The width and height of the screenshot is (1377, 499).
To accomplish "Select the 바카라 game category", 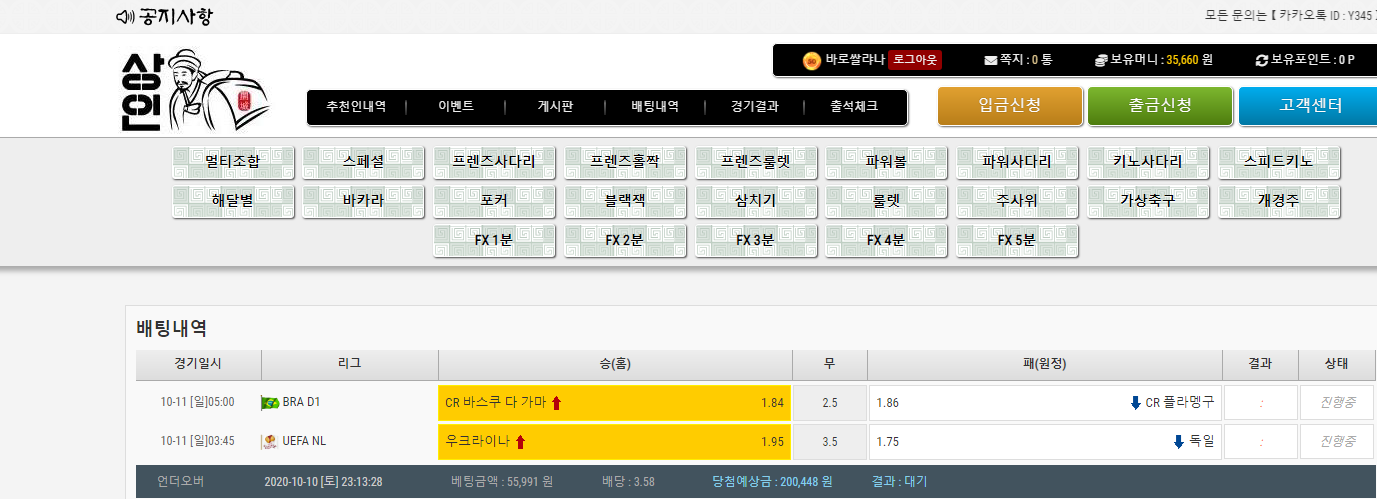I will coord(363,200).
